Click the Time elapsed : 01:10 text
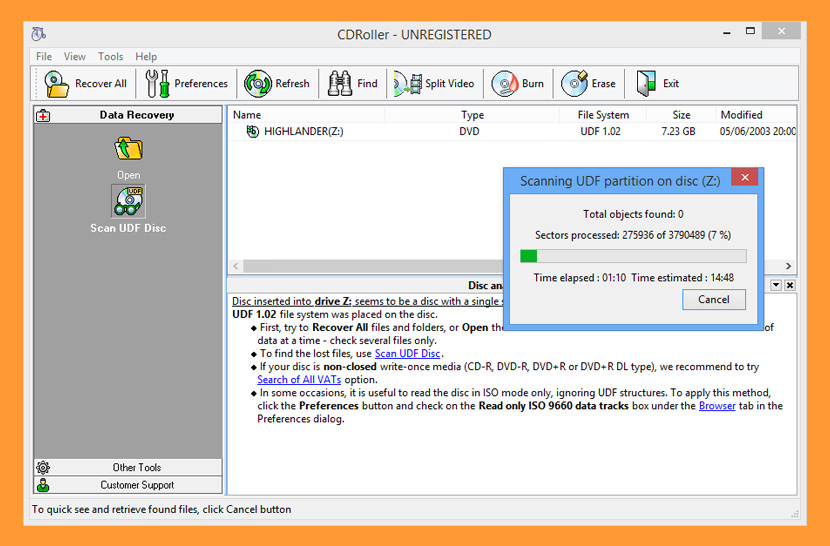 click(580, 278)
